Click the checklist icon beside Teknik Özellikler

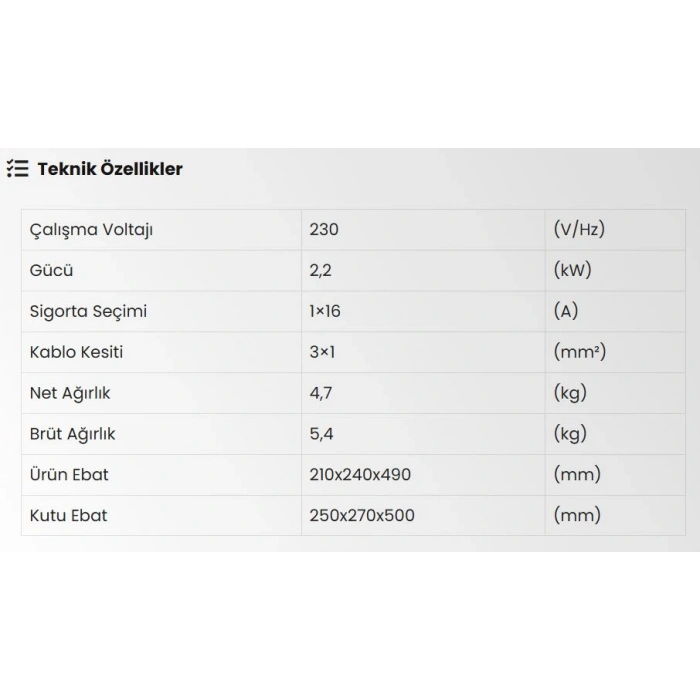pyautogui.click(x=17, y=168)
